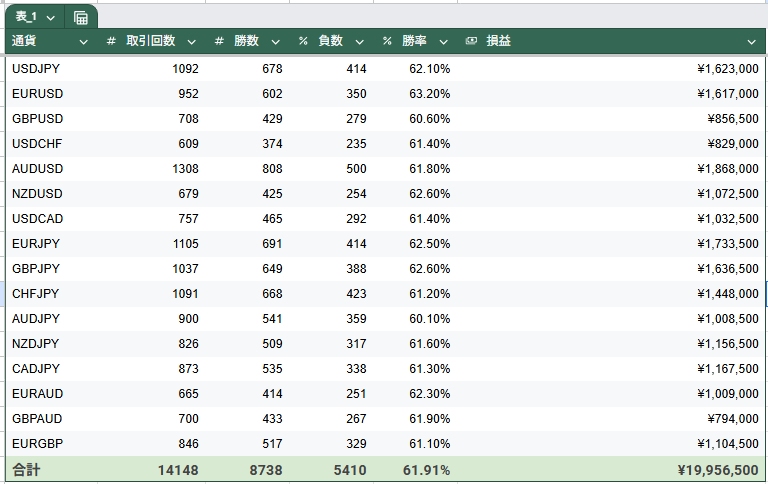Click the number type icon beside 取引回数
Viewport: 768px width, 484px height.
tap(111, 41)
